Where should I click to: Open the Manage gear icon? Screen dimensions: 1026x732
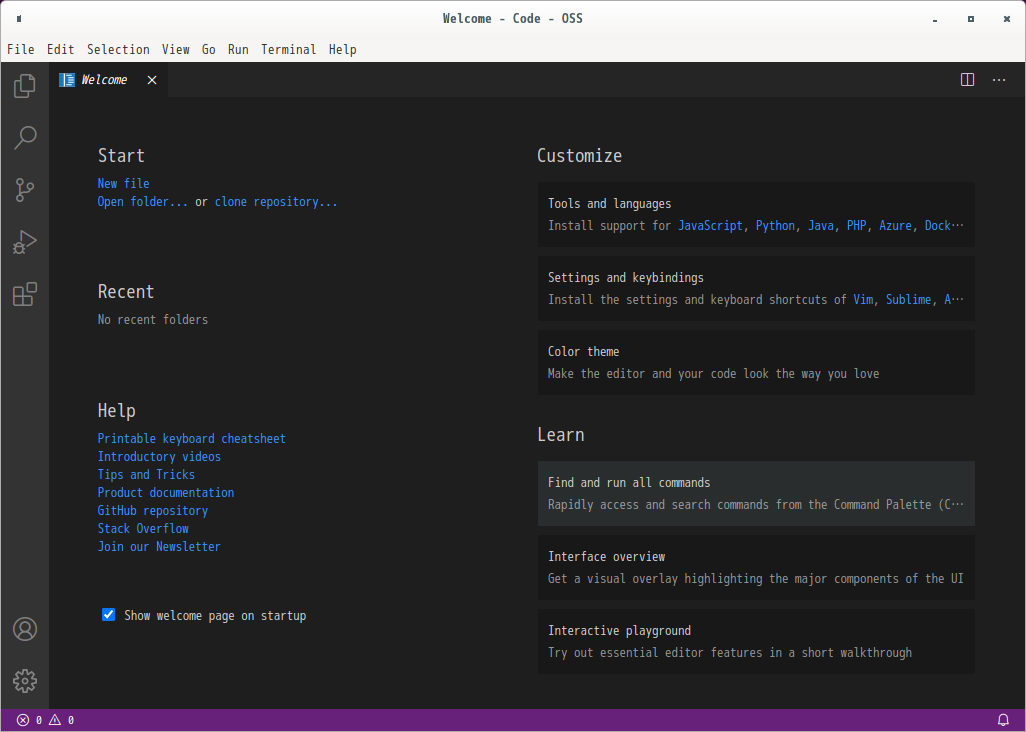pos(25,681)
